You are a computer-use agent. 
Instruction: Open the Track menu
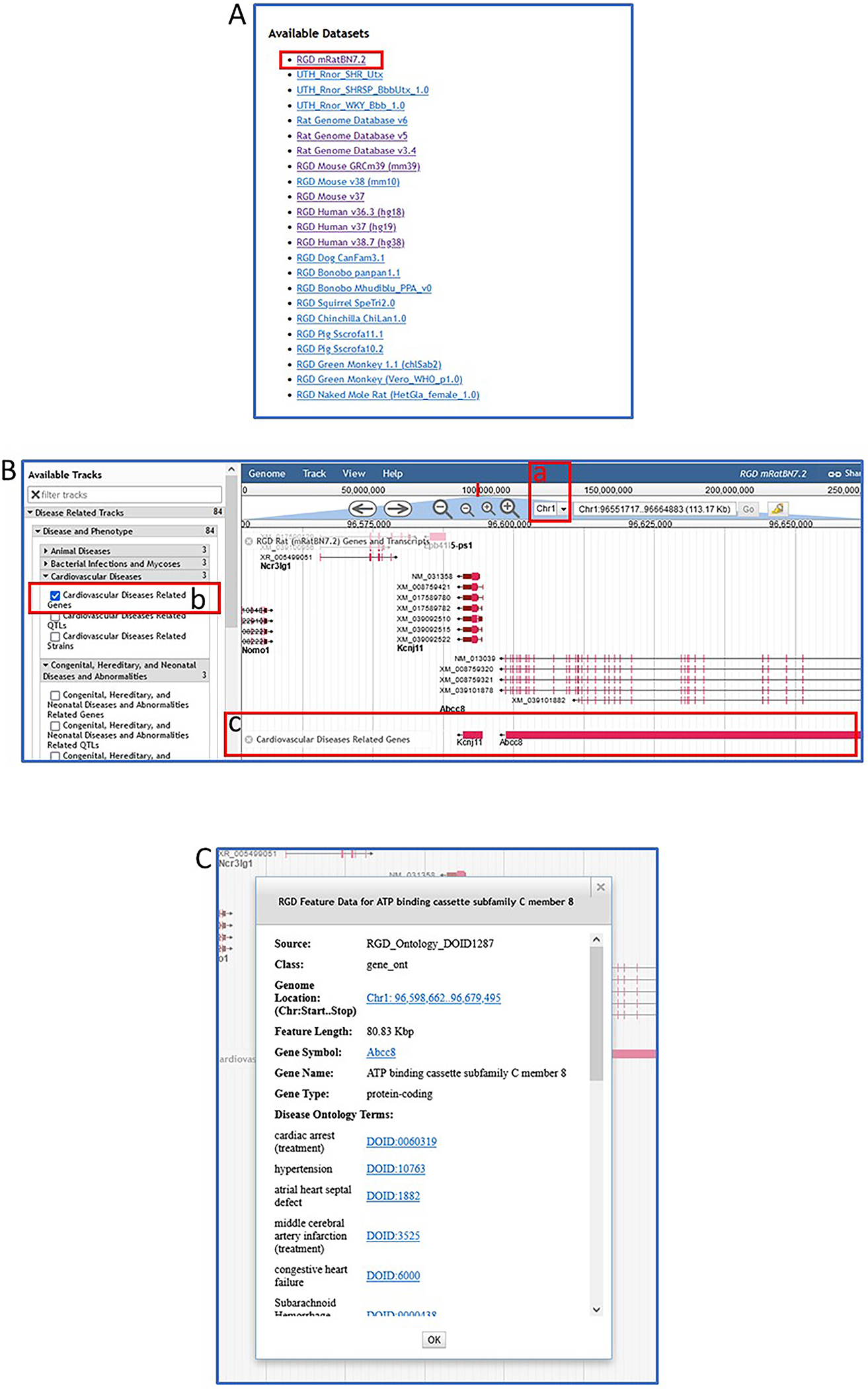pyautogui.click(x=314, y=474)
